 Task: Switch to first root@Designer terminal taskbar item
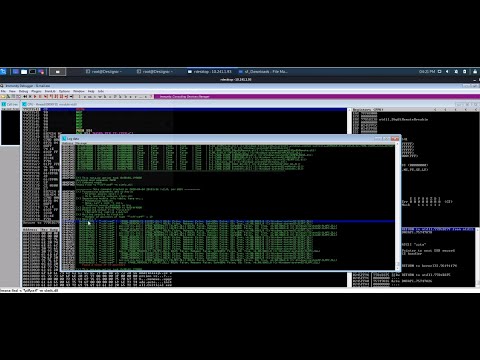(x=103, y=71)
